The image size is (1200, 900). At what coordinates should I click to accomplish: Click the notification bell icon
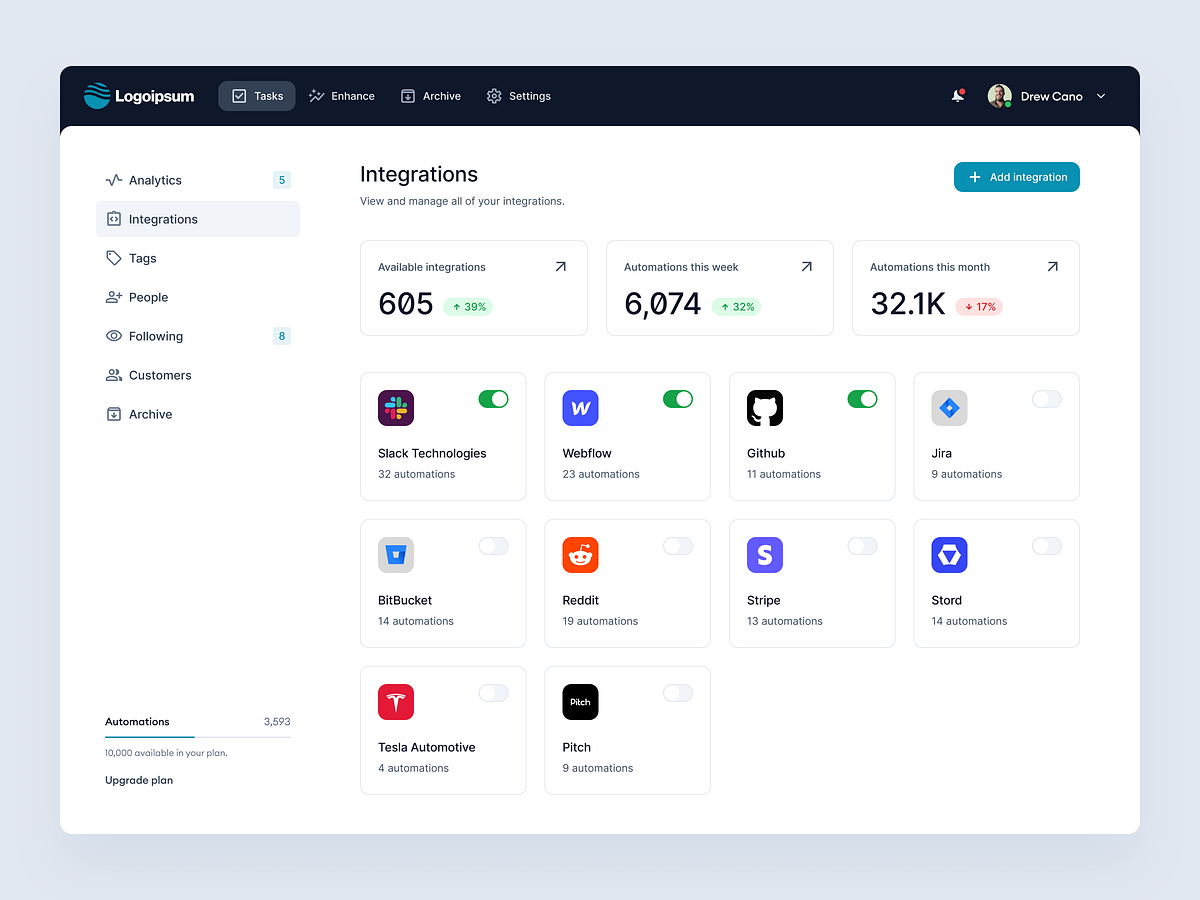[958, 96]
